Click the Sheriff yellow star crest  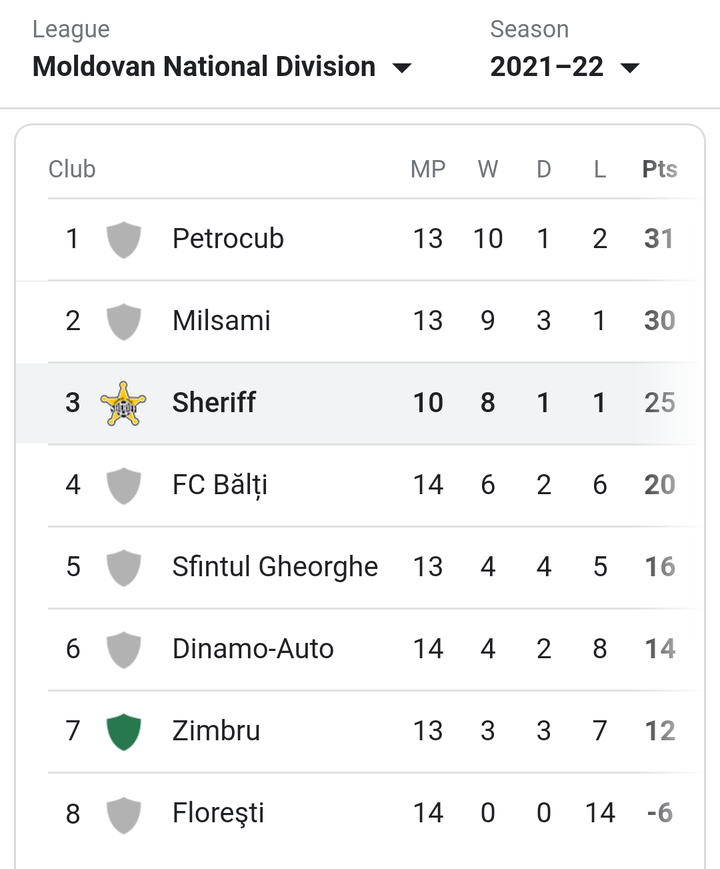[x=123, y=403]
